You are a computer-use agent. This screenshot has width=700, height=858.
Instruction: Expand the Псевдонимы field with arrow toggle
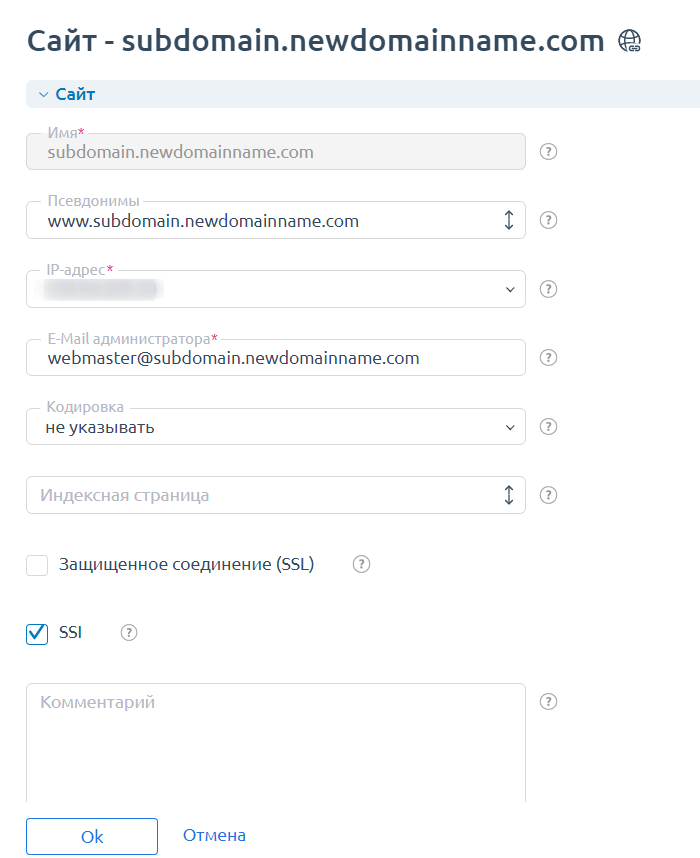509,221
